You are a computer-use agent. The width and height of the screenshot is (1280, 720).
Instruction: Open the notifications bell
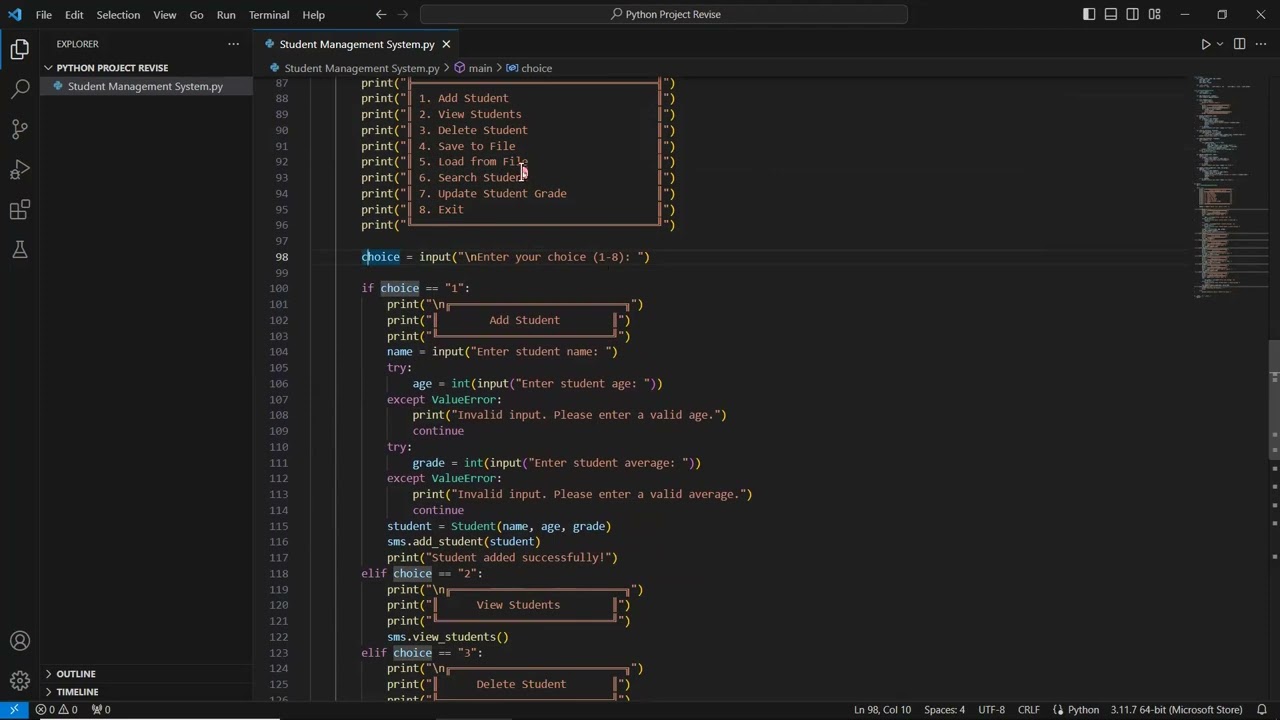point(1262,710)
